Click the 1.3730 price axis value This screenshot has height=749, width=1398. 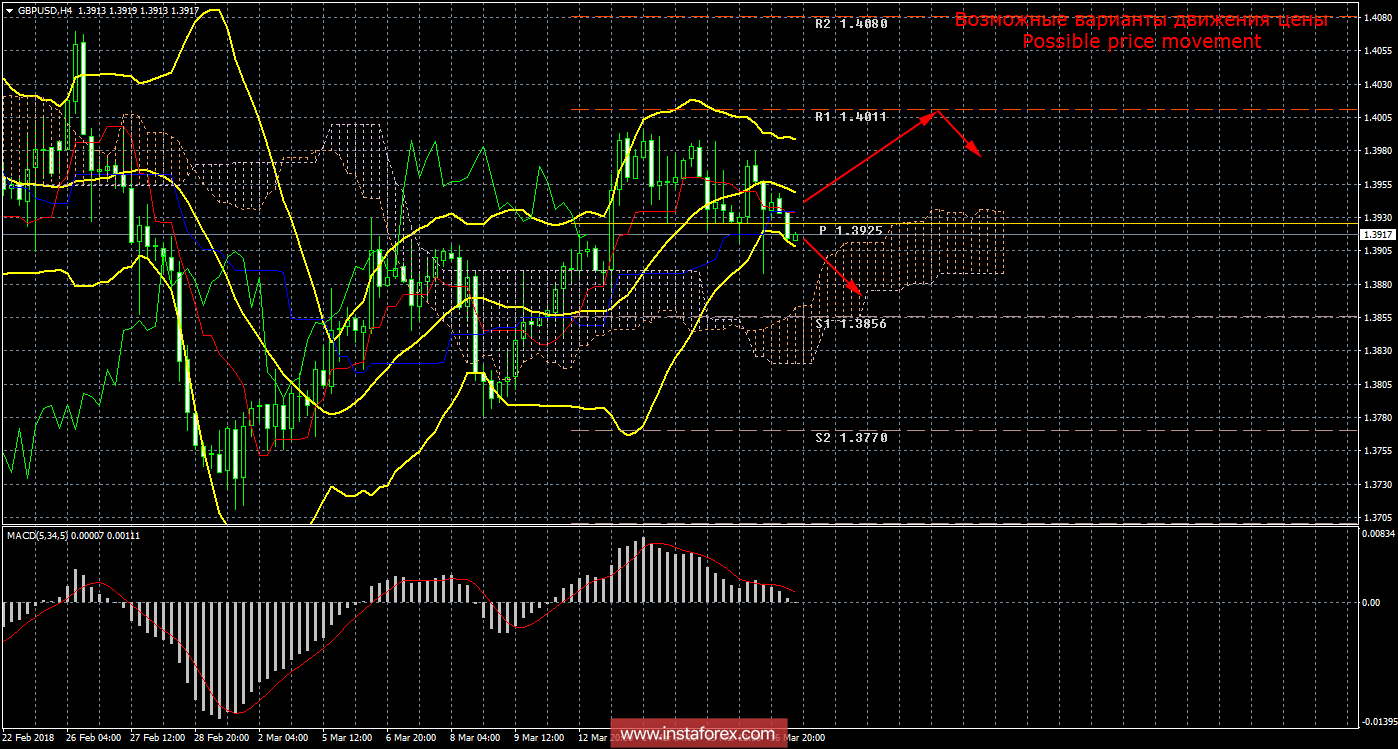(x=1377, y=485)
